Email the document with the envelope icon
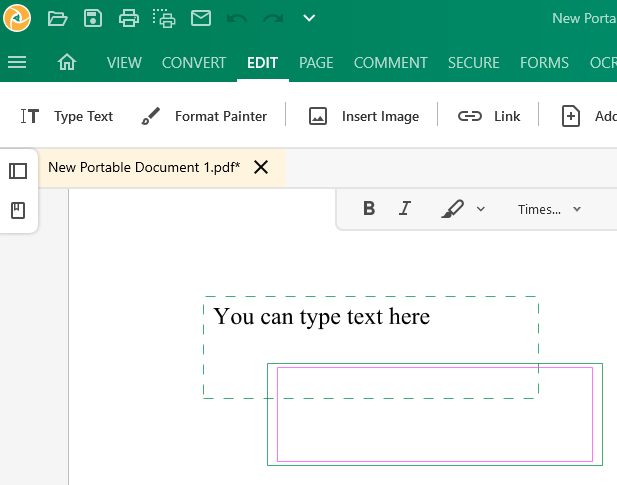The image size is (617, 485). pyautogui.click(x=201, y=18)
